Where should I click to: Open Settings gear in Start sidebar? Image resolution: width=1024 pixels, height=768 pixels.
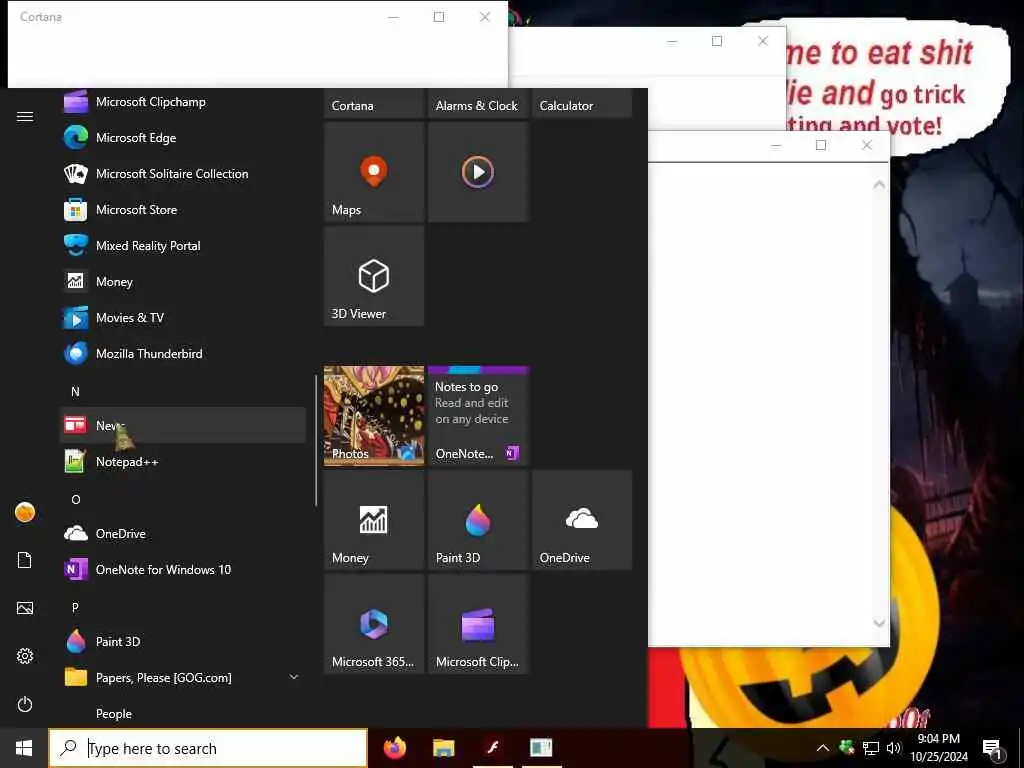[x=25, y=656]
